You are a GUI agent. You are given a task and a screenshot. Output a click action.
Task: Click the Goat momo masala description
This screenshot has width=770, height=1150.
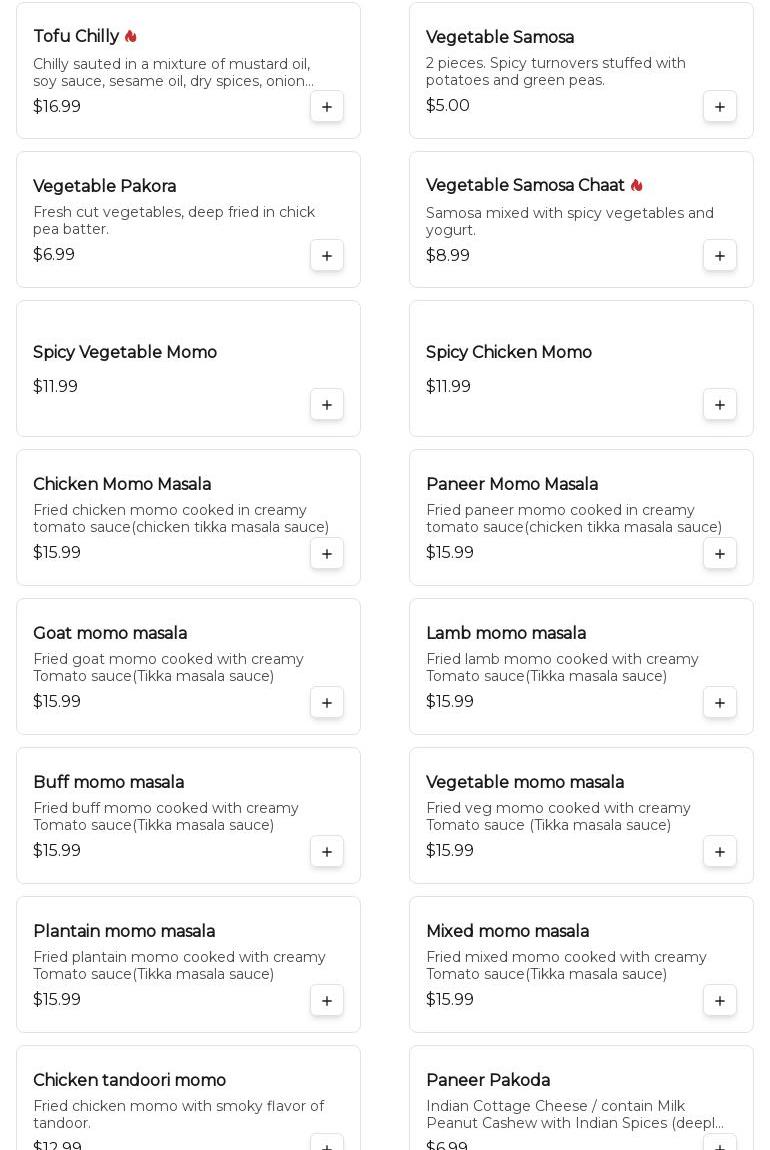tap(168, 668)
